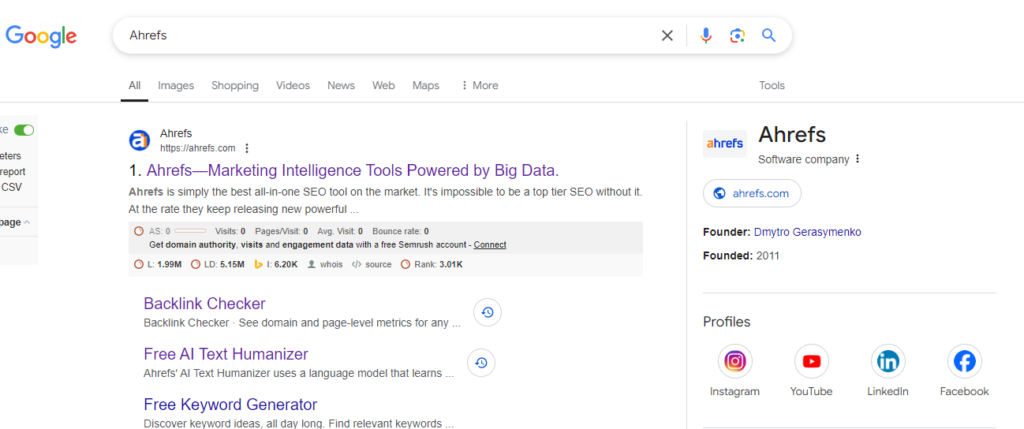Expand the More search filters menu

(x=479, y=86)
